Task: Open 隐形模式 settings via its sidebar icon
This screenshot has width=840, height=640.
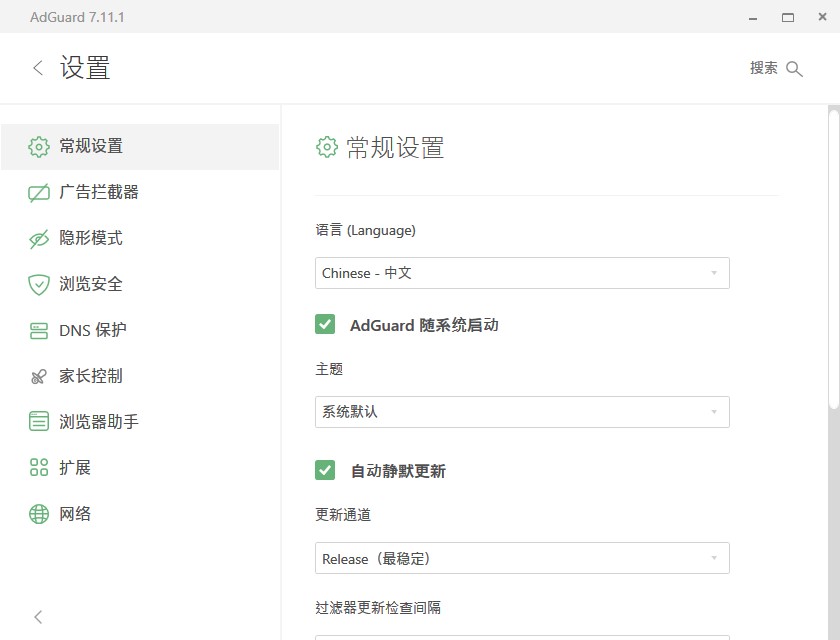Action: click(38, 238)
